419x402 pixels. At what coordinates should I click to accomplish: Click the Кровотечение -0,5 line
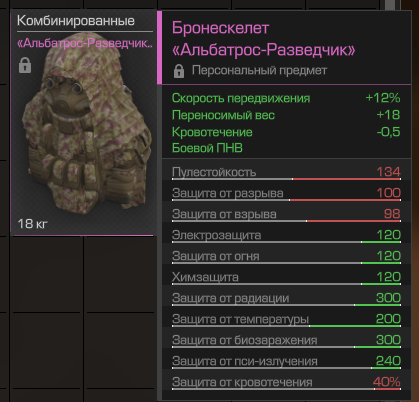click(286, 132)
